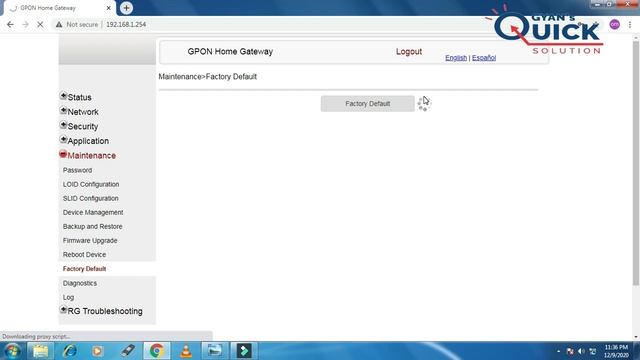Open SLID Configuration page
This screenshot has height=360, width=640.
(90, 198)
